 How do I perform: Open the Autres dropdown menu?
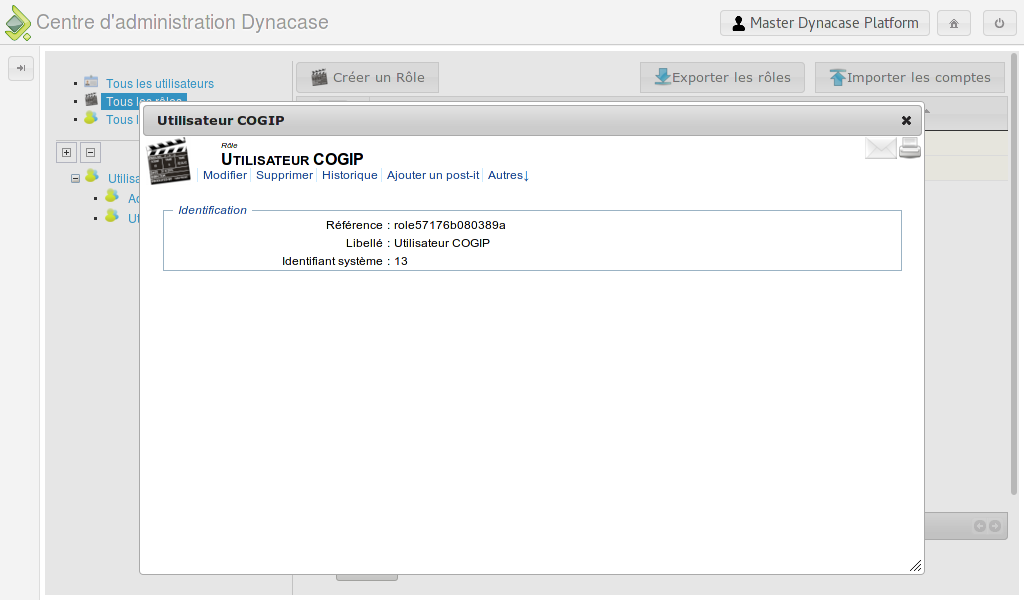click(508, 175)
